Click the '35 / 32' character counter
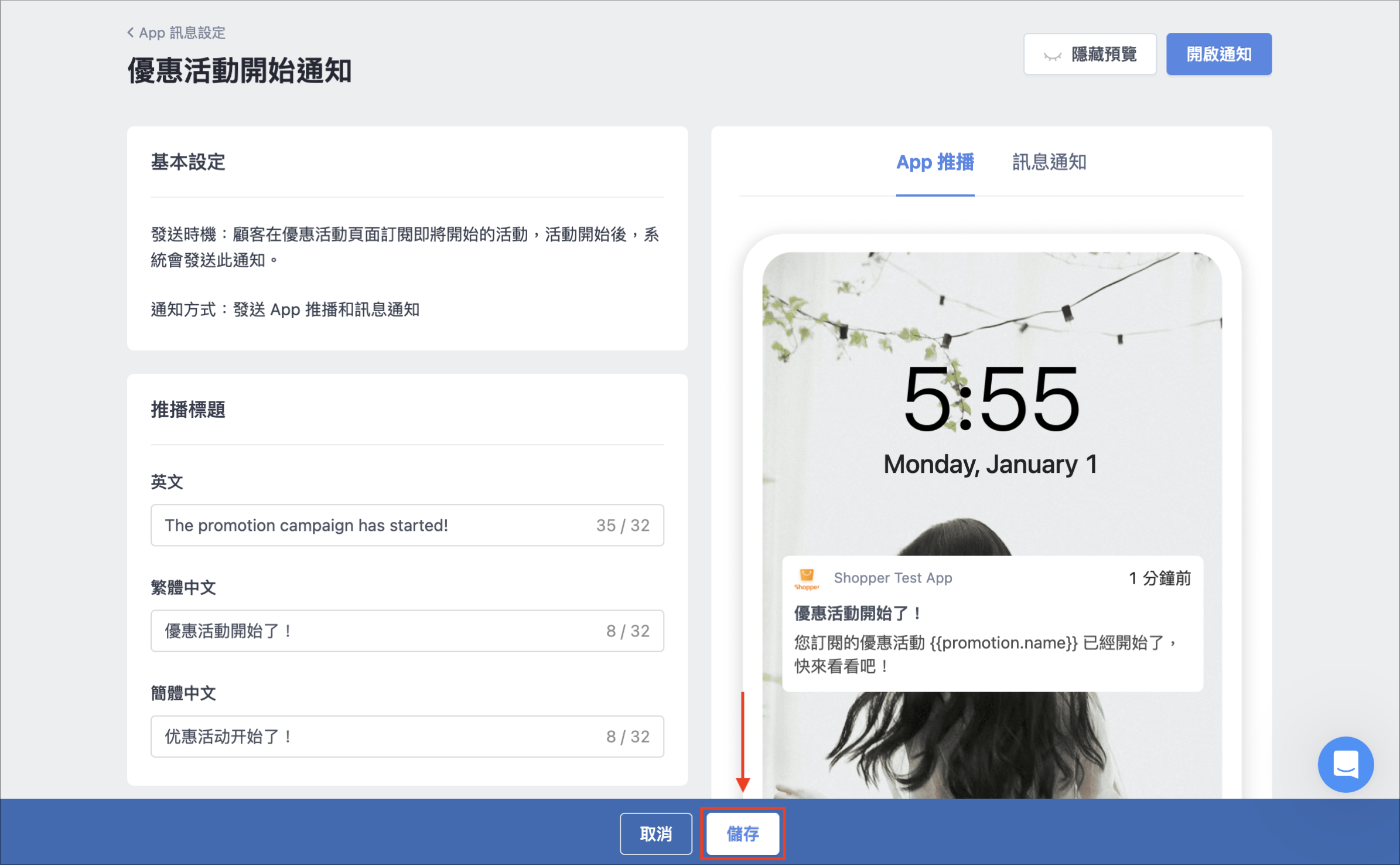 [623, 525]
